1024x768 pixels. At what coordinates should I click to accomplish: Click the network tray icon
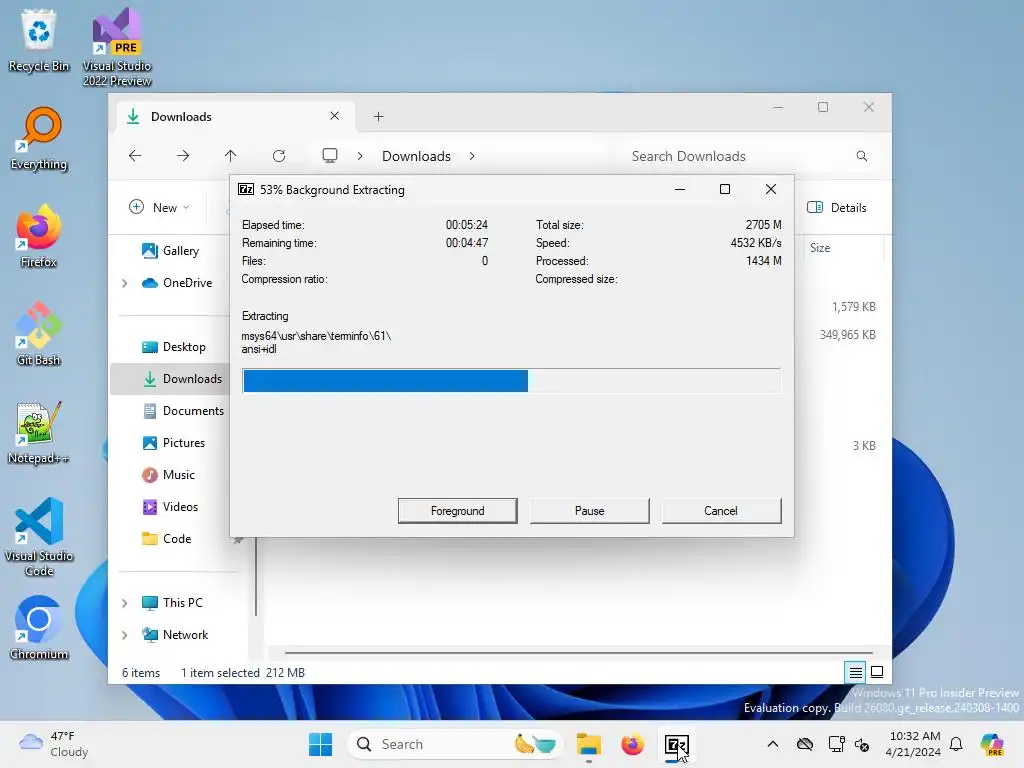[x=836, y=744]
